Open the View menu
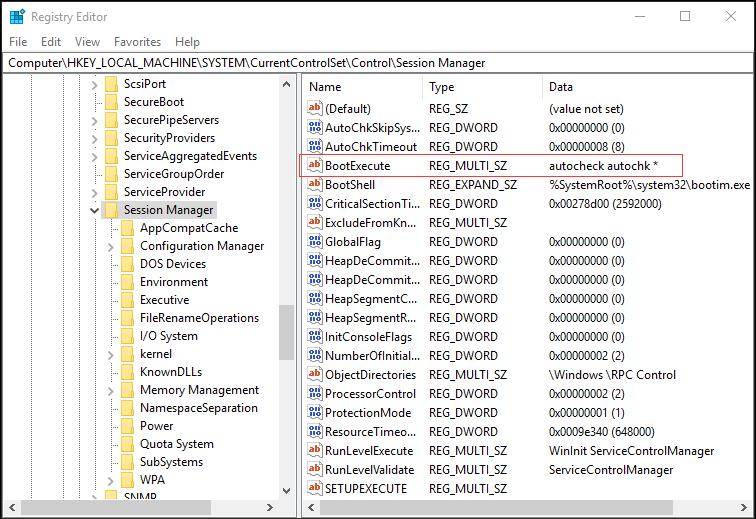Screen dimensions: 756x519 click(x=87, y=42)
